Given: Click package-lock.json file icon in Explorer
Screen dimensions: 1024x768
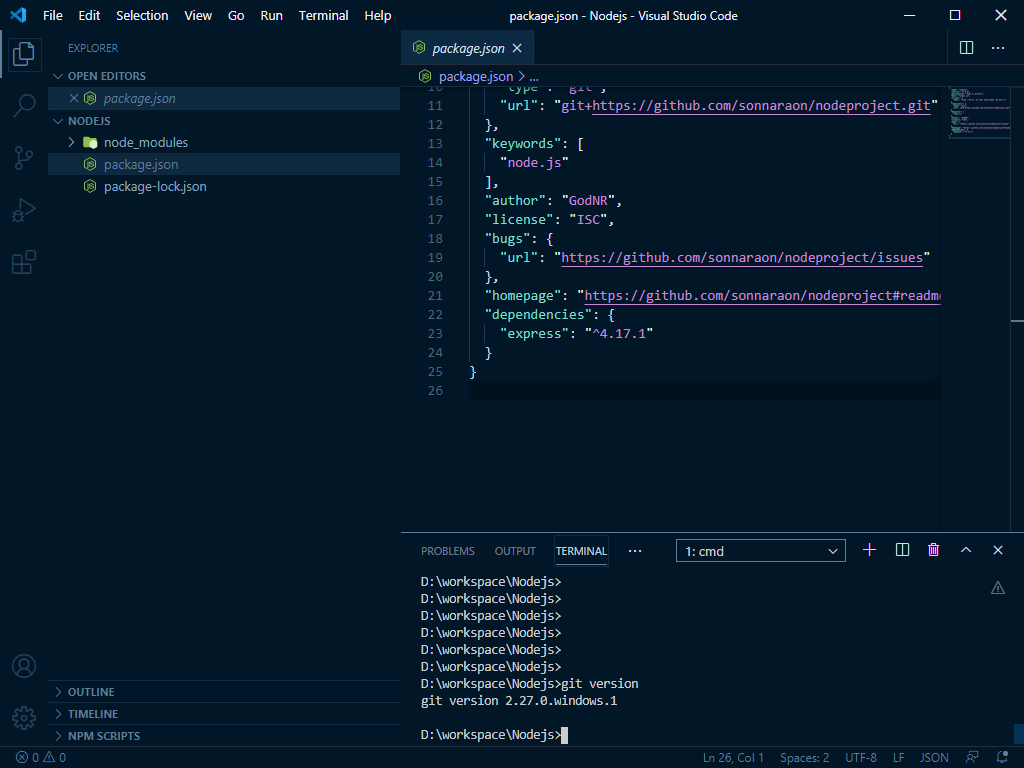Looking at the screenshot, I should click(x=90, y=187).
